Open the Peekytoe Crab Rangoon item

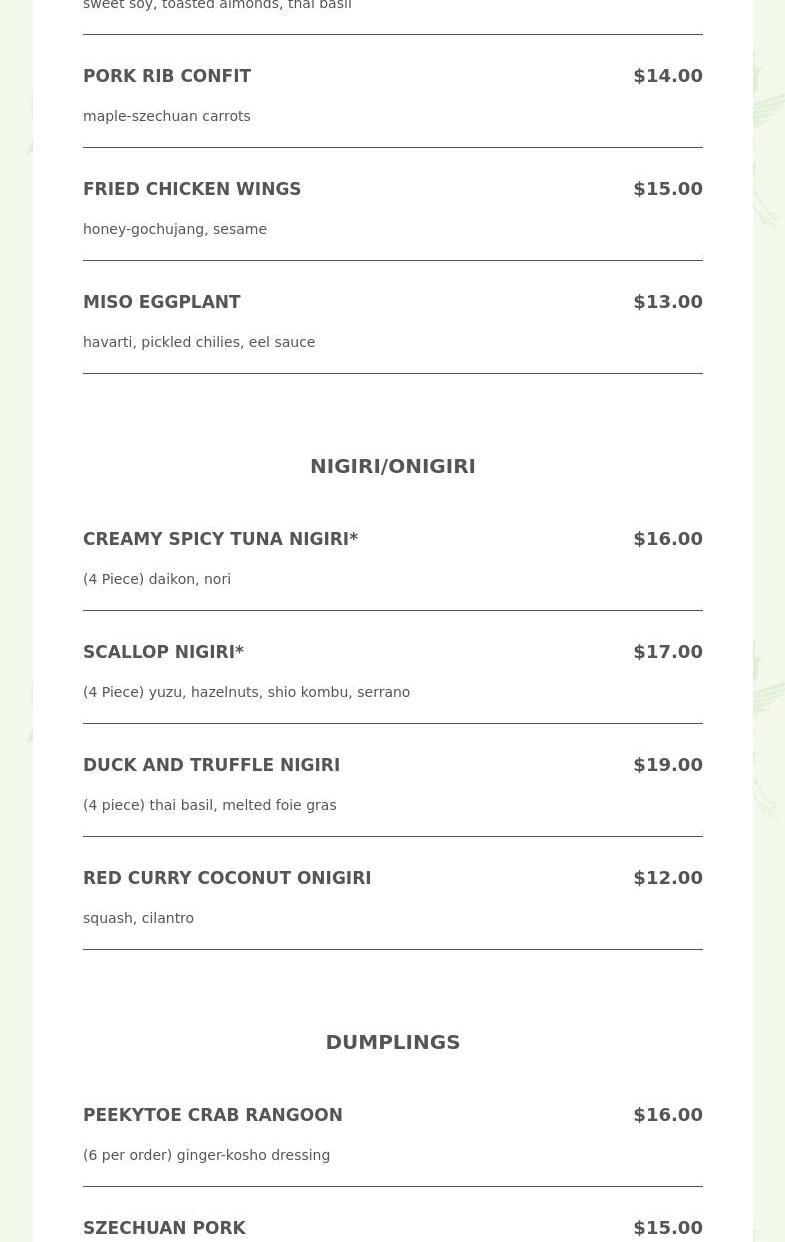pyautogui.click(x=212, y=1115)
